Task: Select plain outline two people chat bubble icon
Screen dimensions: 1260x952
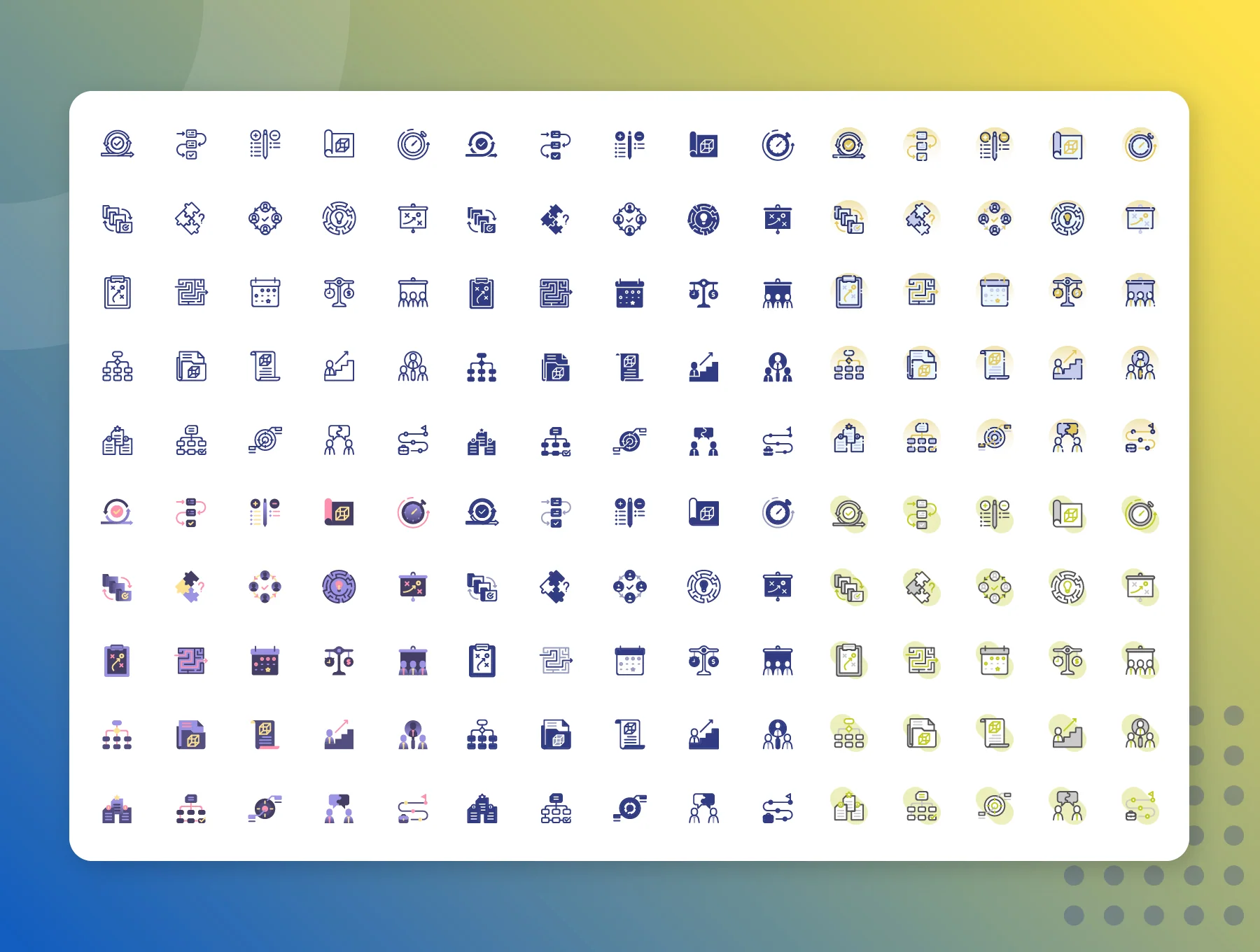Action: tap(339, 440)
